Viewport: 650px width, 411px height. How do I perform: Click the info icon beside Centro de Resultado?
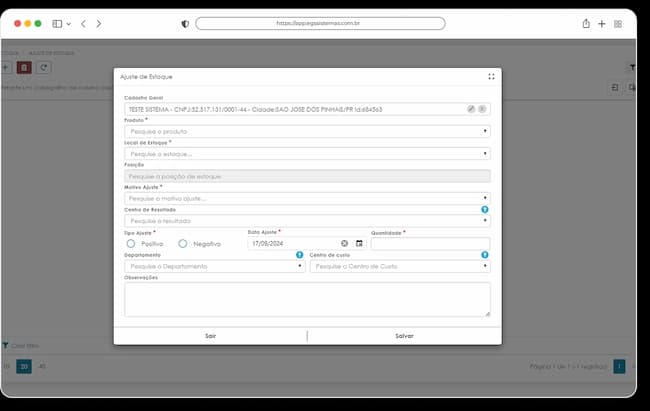tap(485, 209)
